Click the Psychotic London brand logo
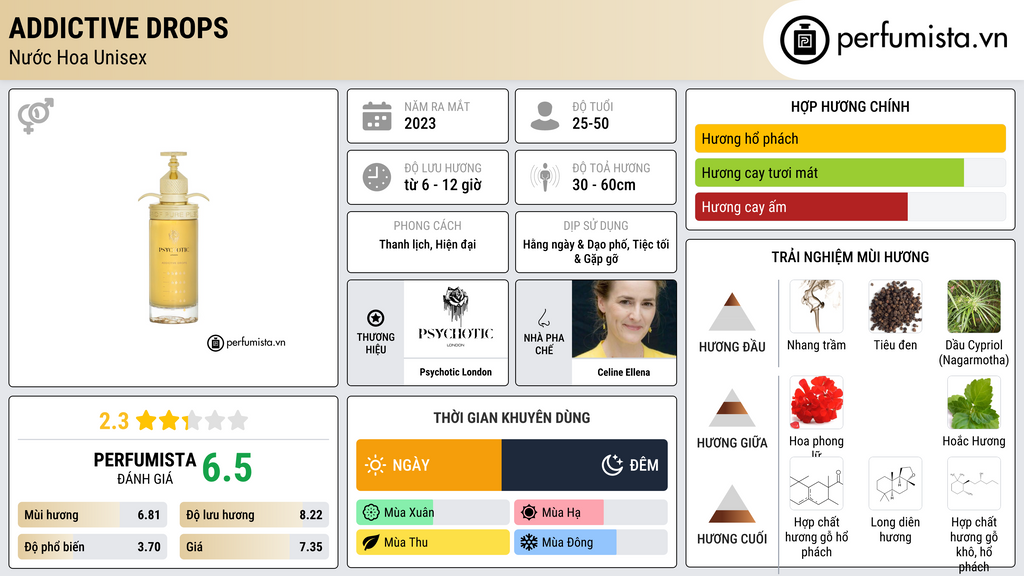The height and width of the screenshot is (576, 1024). 456,319
